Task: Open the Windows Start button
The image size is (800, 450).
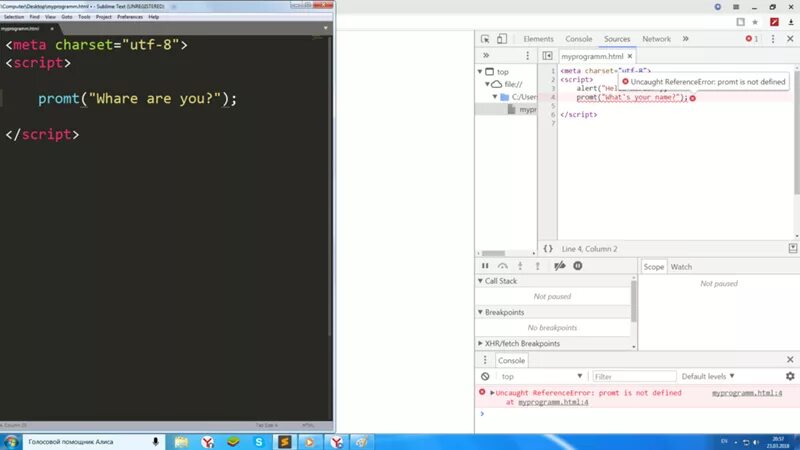Action: pos(11,442)
